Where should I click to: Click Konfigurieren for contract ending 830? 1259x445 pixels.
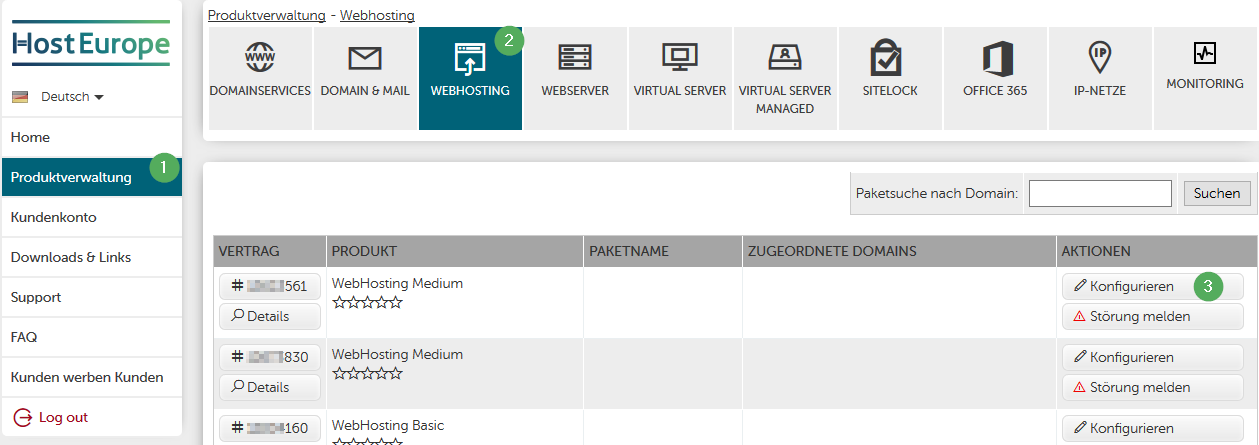coord(1152,357)
